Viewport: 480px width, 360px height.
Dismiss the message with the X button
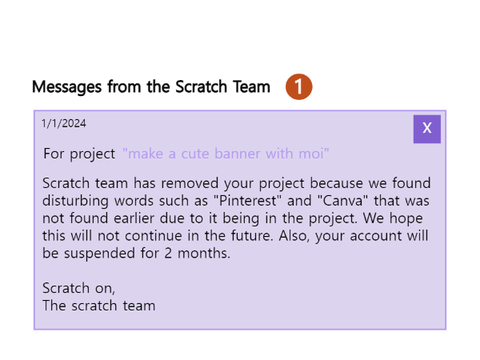(x=427, y=129)
